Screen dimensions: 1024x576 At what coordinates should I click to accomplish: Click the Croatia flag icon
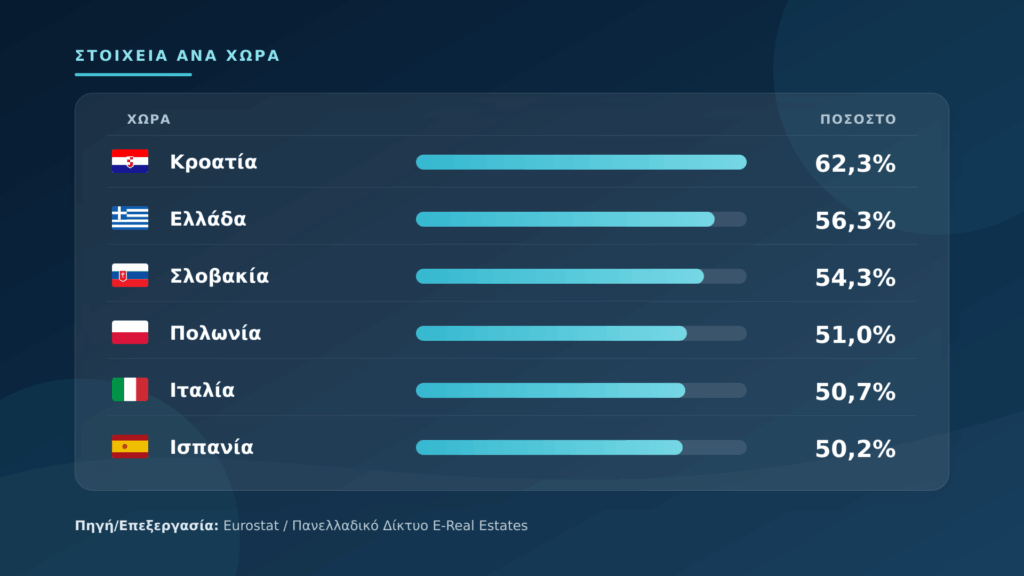click(130, 161)
